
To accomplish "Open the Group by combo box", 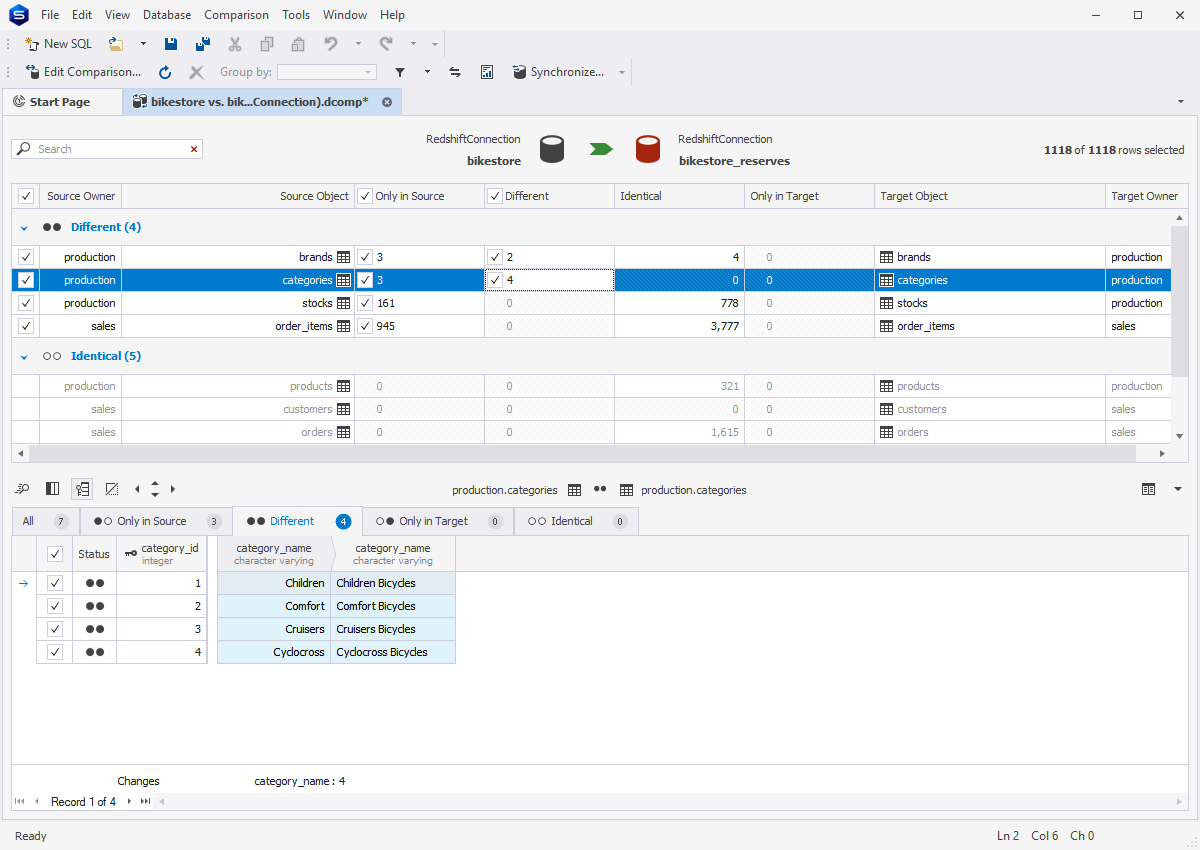I will [x=327, y=72].
